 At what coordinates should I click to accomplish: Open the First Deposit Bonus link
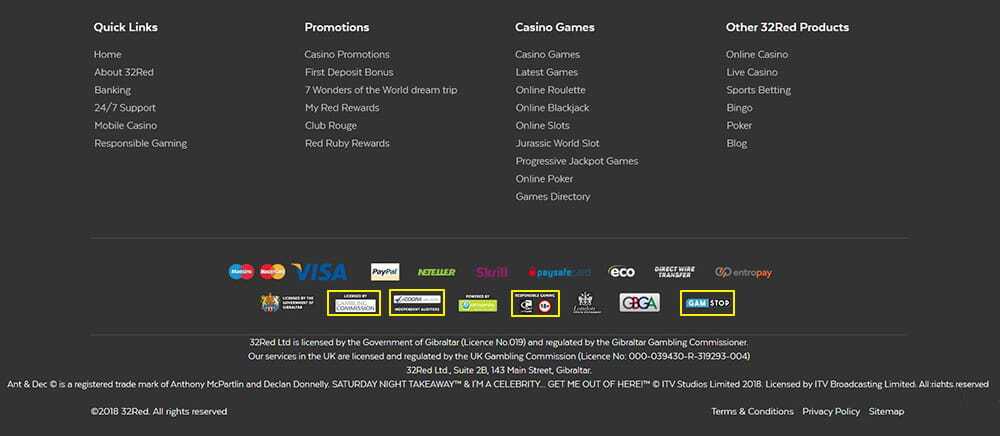(349, 72)
